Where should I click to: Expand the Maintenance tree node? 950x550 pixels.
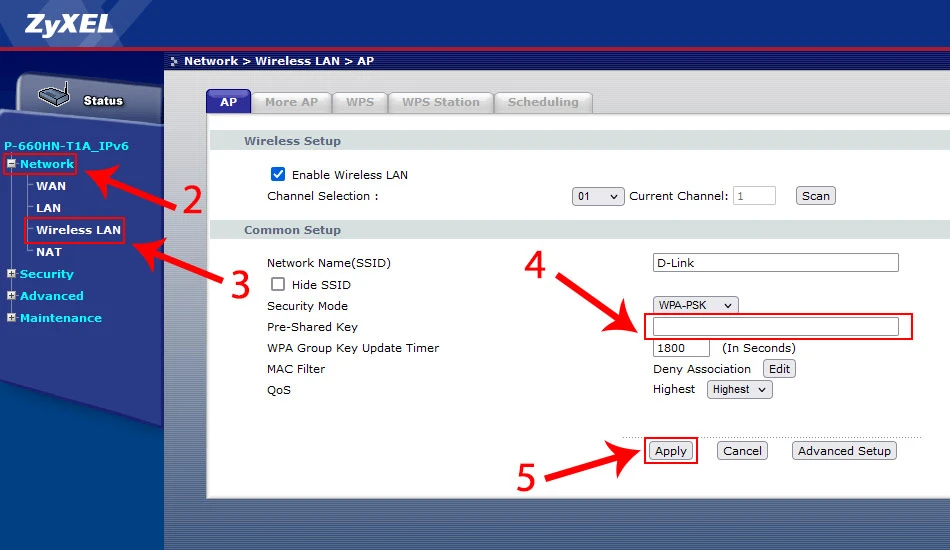pos(11,317)
